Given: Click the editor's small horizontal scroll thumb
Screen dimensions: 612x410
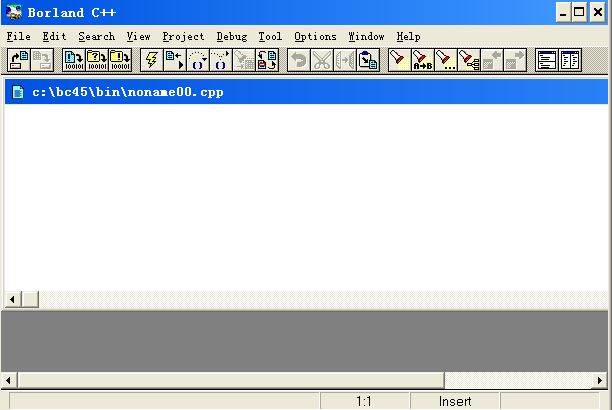Looking at the screenshot, I should point(30,299).
